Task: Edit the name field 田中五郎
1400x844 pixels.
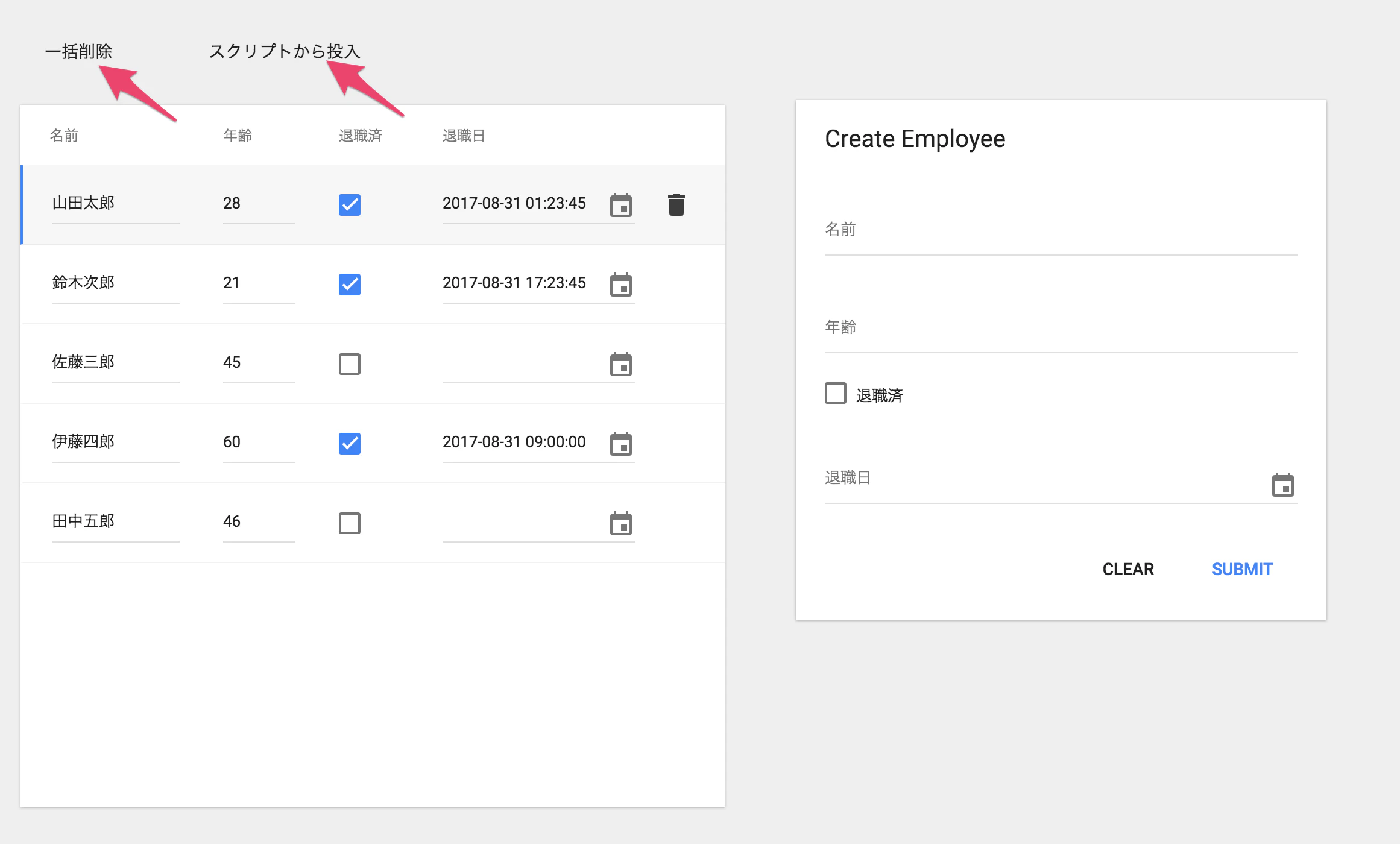Action: pos(116,522)
